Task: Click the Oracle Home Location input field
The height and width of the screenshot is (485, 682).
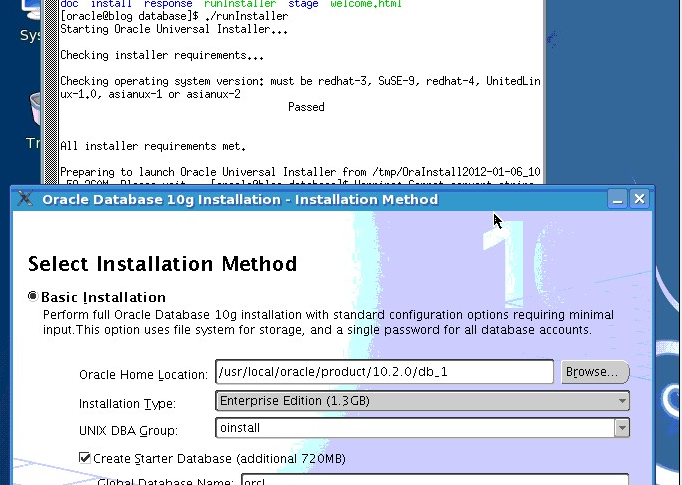Action: (384, 372)
